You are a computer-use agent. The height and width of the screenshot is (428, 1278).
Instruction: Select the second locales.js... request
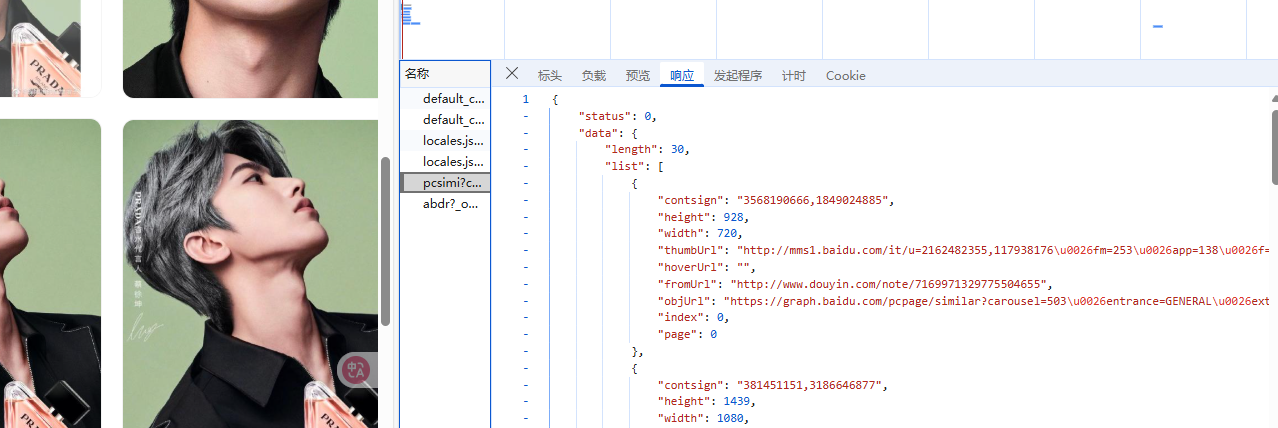pos(445,161)
